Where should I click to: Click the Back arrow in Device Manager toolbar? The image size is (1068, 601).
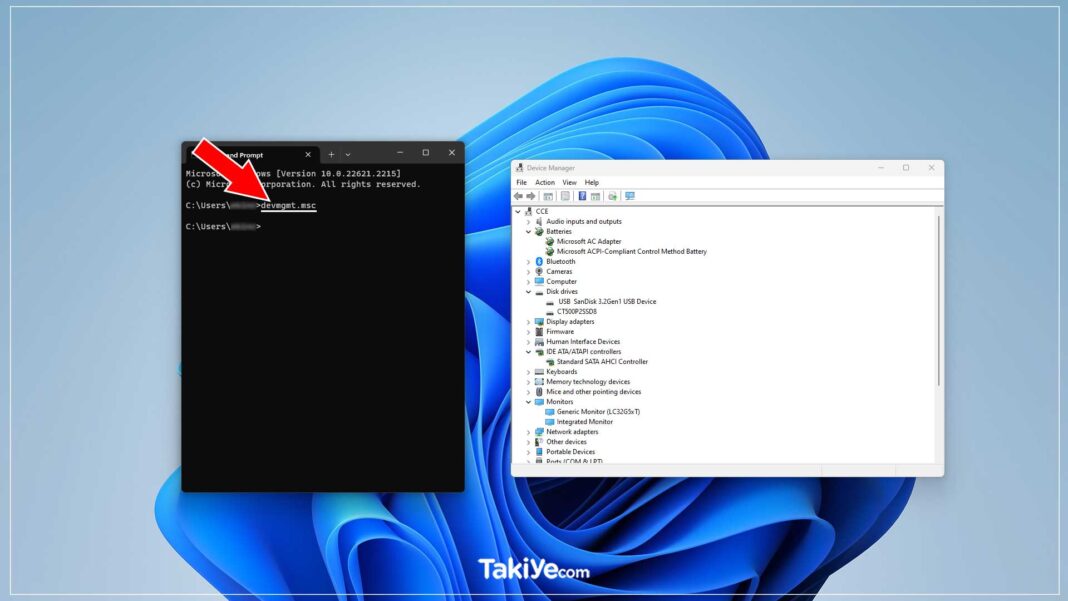(x=518, y=196)
